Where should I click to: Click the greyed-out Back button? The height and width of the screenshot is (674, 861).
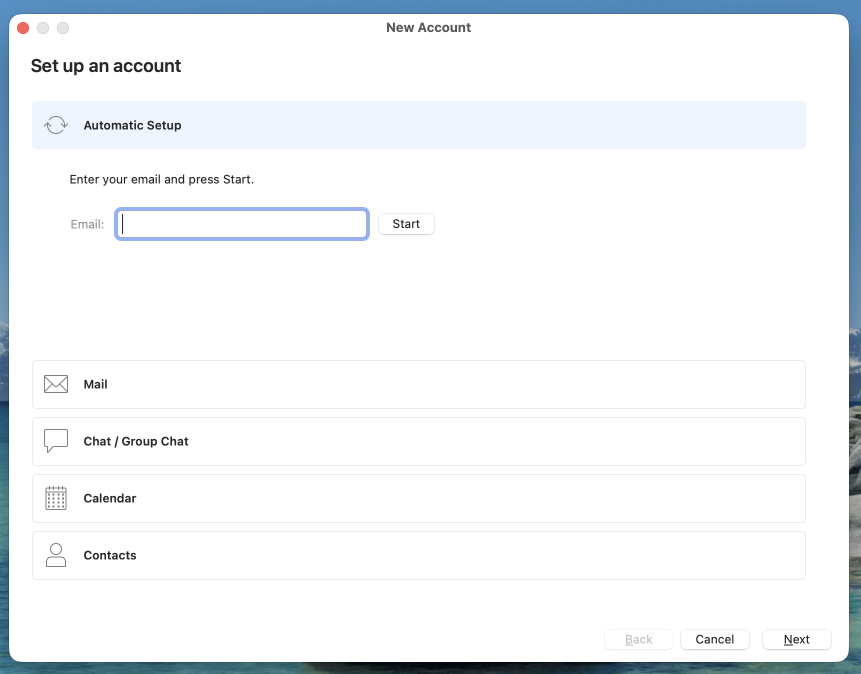point(639,640)
